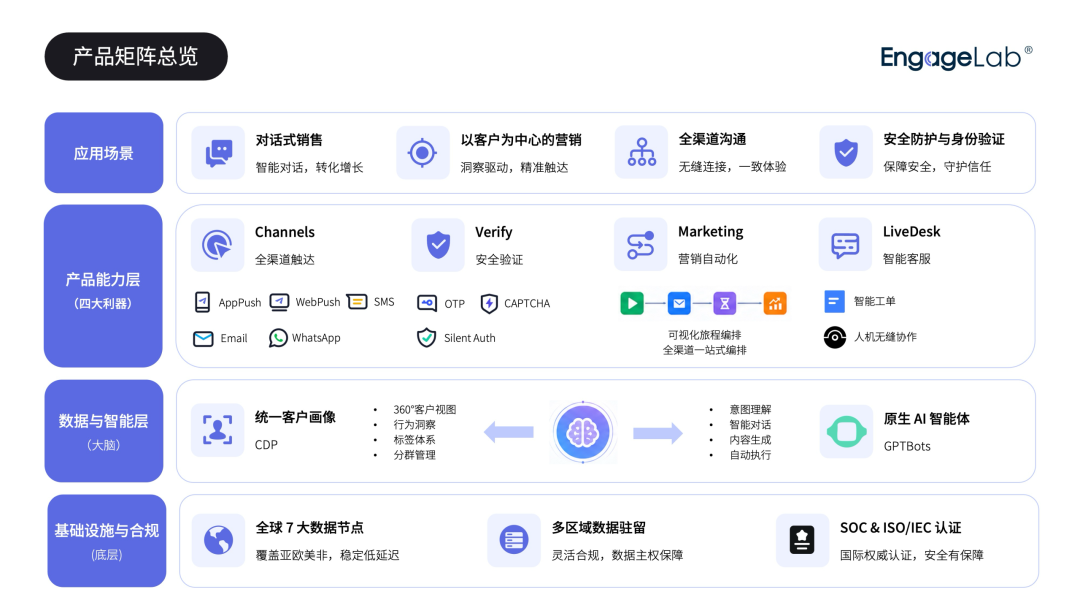Select the Verify shield icon
Viewport: 1080px width, 608px height.
(x=438, y=245)
